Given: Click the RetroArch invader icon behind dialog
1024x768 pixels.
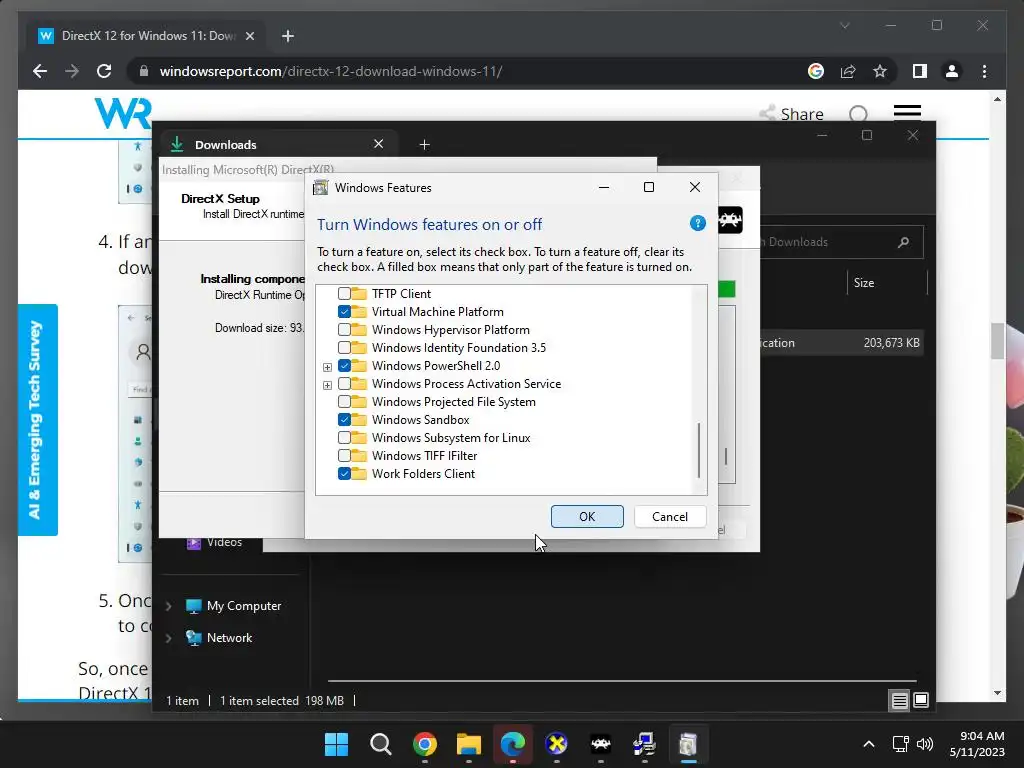Looking at the screenshot, I should [730, 220].
